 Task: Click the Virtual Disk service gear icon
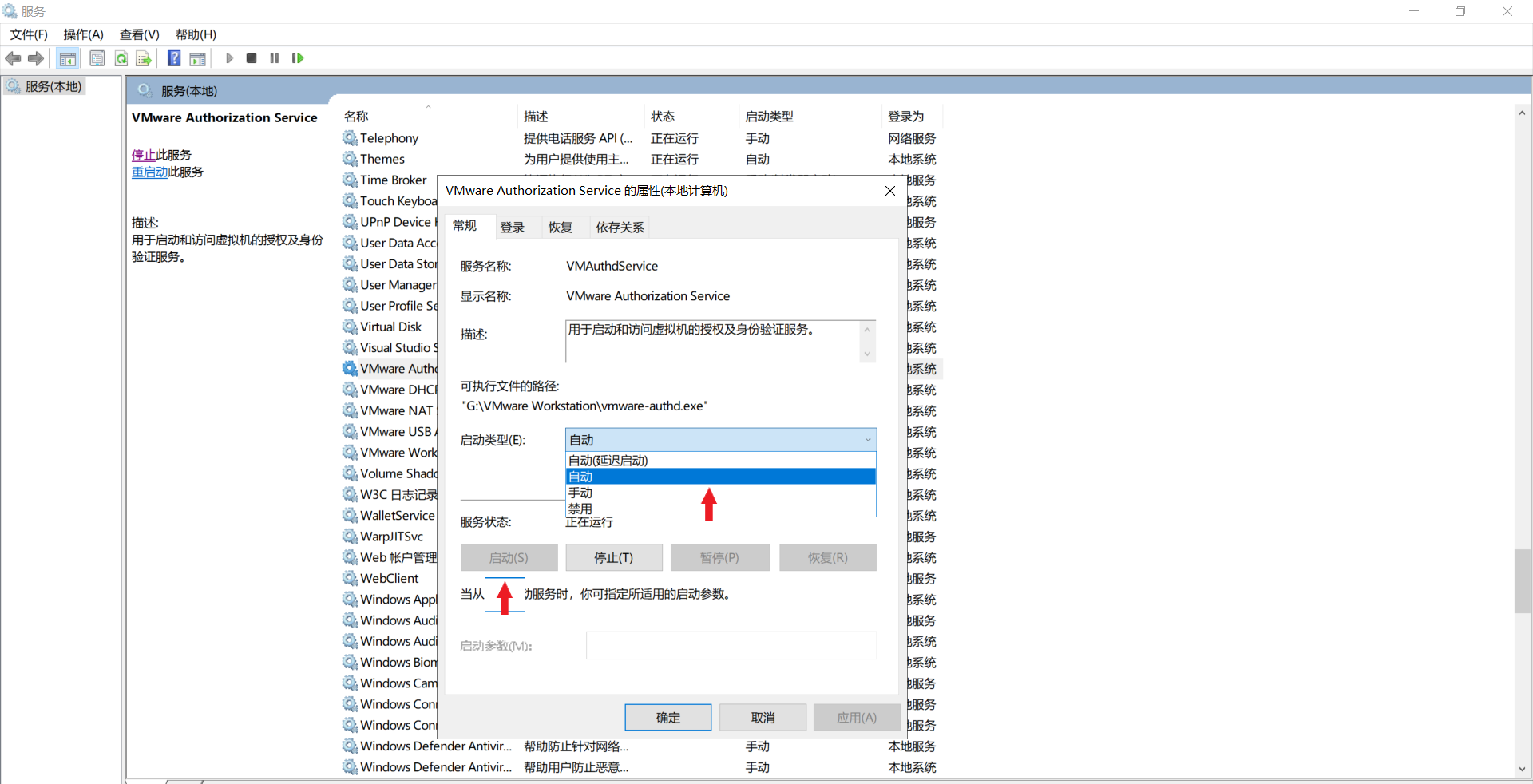pos(350,327)
